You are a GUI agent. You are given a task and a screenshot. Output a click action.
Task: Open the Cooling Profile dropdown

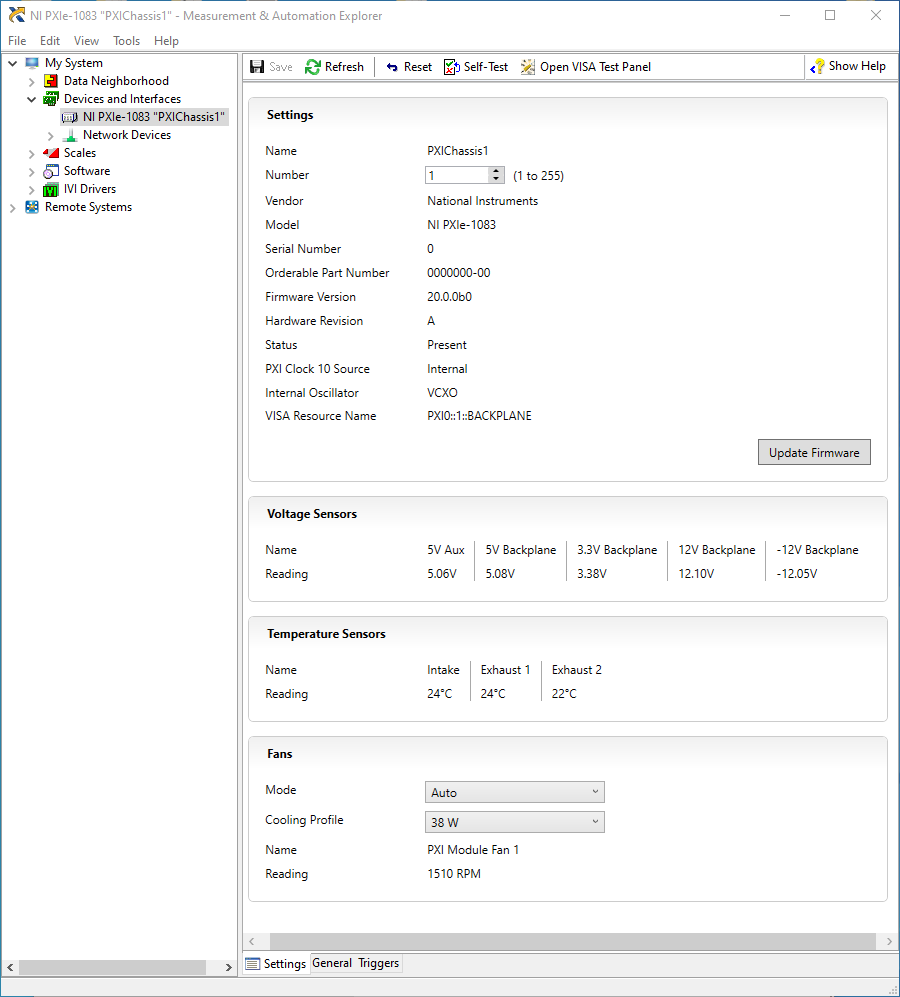(515, 822)
